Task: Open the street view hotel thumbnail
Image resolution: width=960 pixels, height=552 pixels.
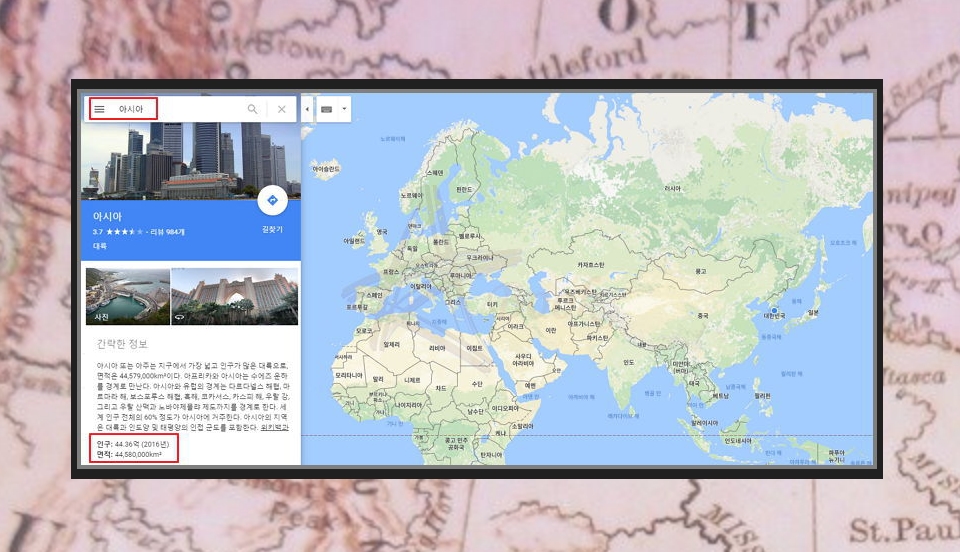Action: [234, 296]
